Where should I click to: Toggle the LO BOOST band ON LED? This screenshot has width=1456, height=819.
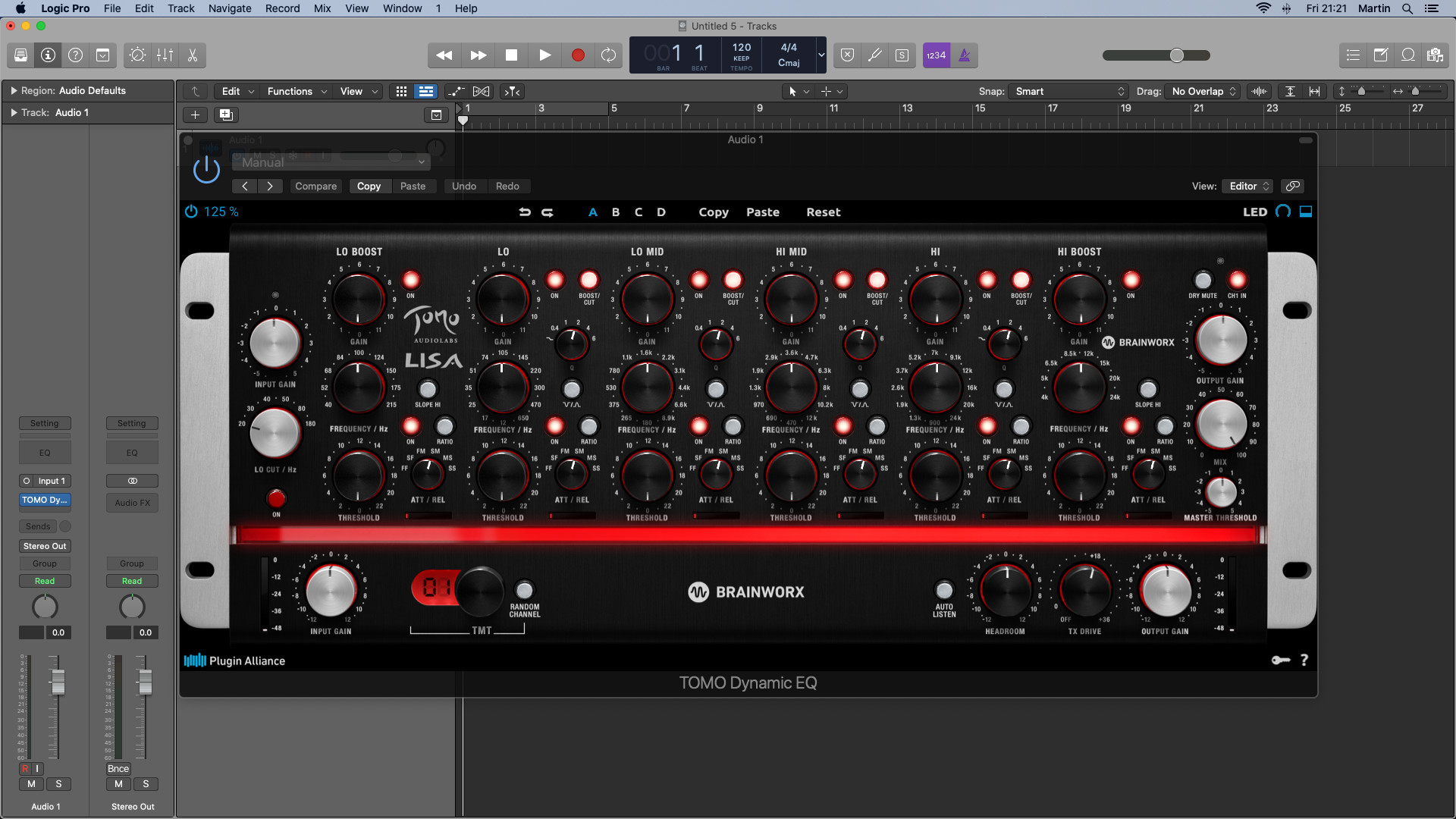click(410, 280)
